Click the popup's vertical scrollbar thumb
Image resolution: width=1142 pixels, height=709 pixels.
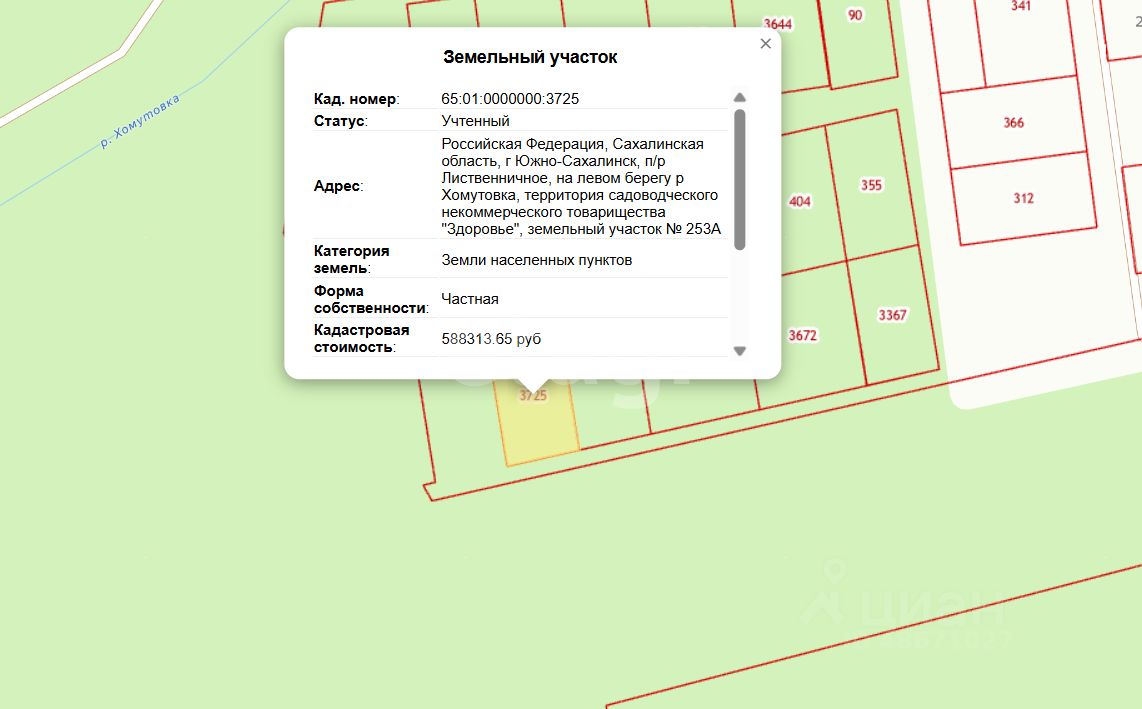coord(739,179)
